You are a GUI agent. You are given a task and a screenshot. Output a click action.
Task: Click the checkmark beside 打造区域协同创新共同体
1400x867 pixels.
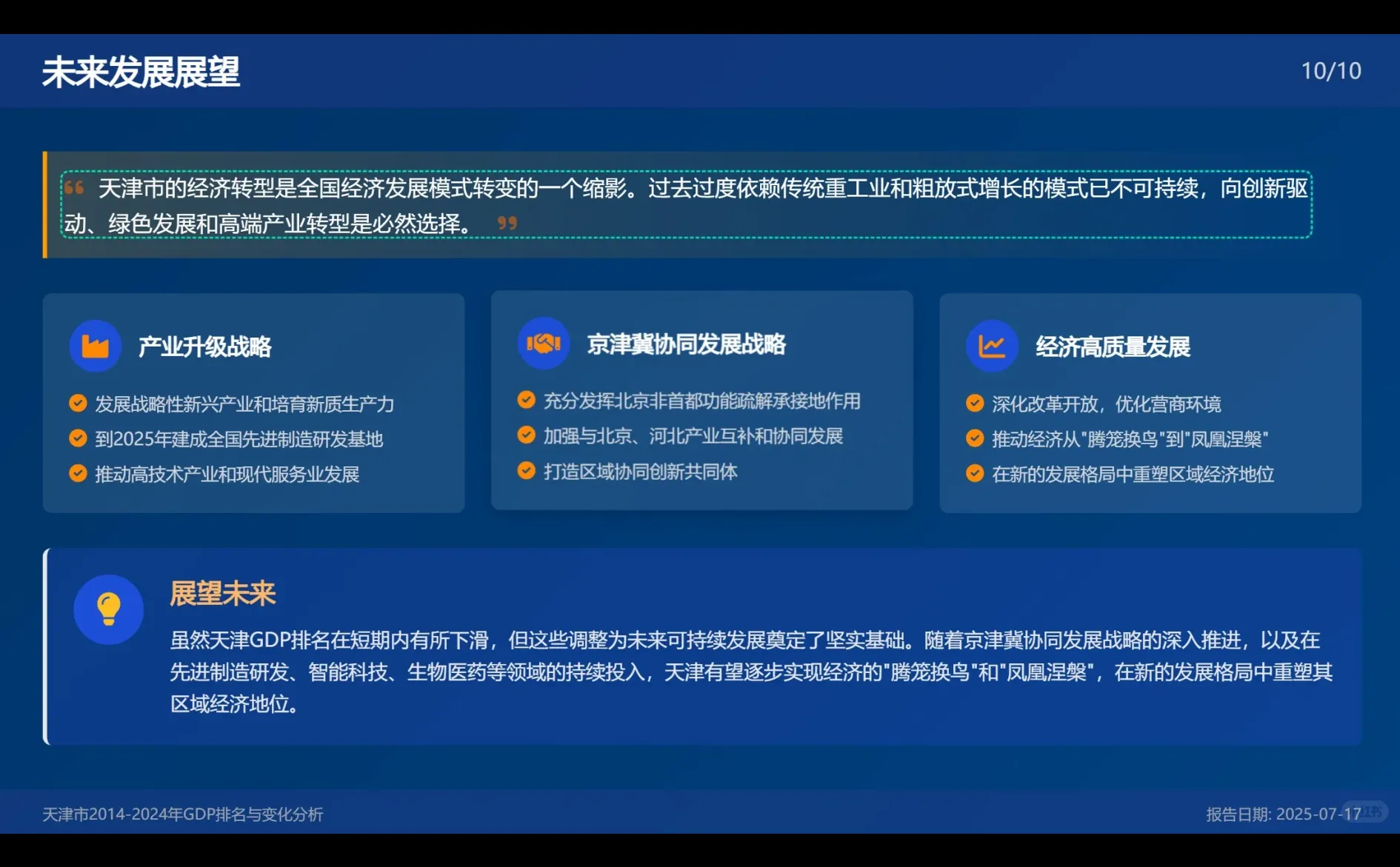click(x=527, y=469)
